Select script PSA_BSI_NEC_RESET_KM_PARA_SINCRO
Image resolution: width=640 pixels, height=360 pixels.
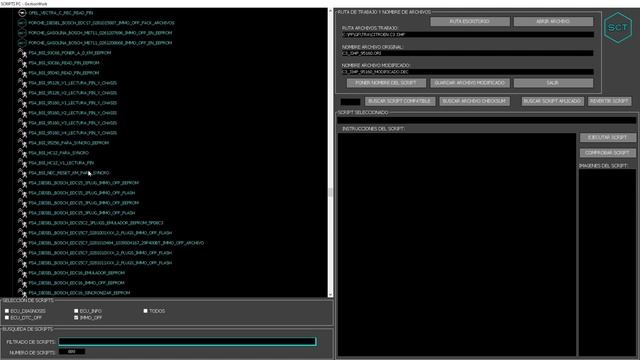(69, 173)
